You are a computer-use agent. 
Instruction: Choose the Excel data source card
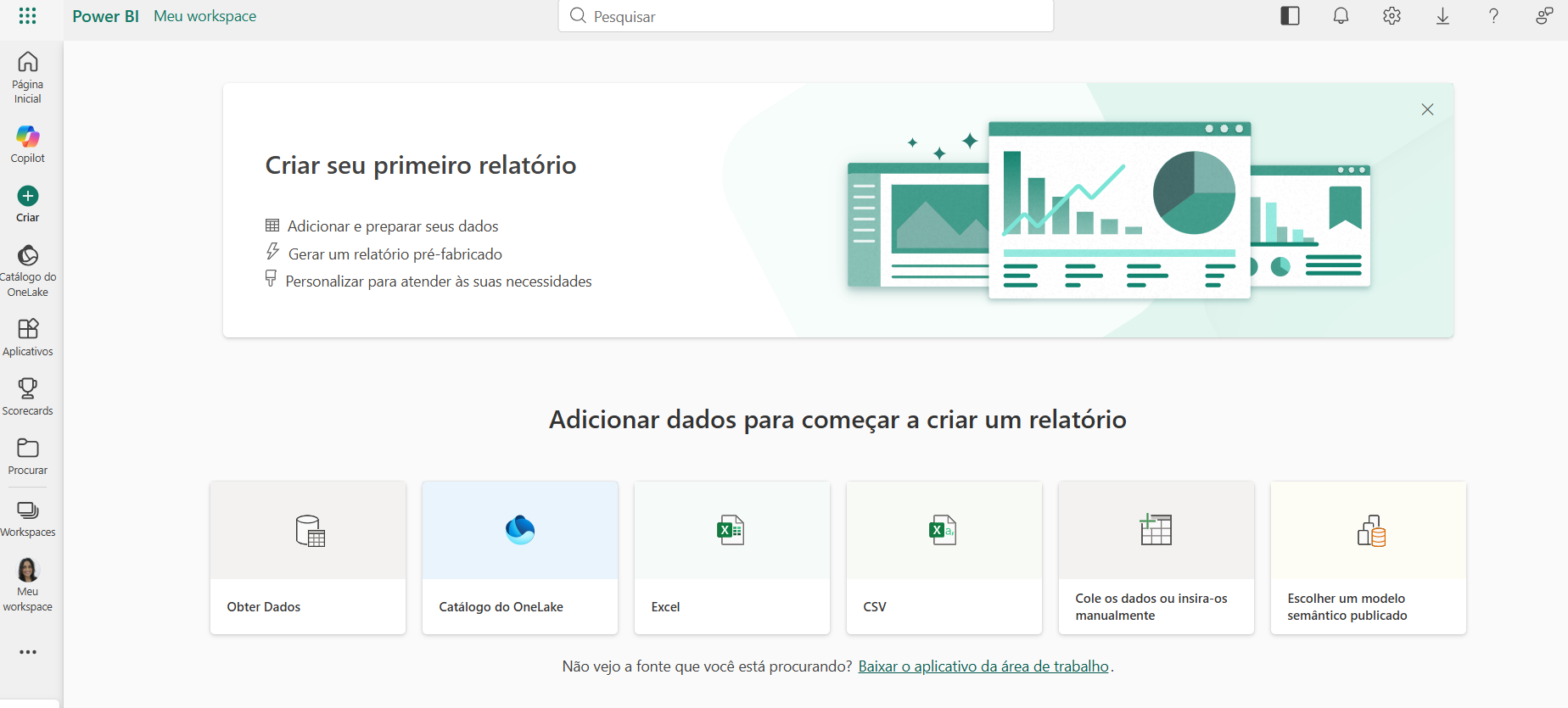pos(732,558)
